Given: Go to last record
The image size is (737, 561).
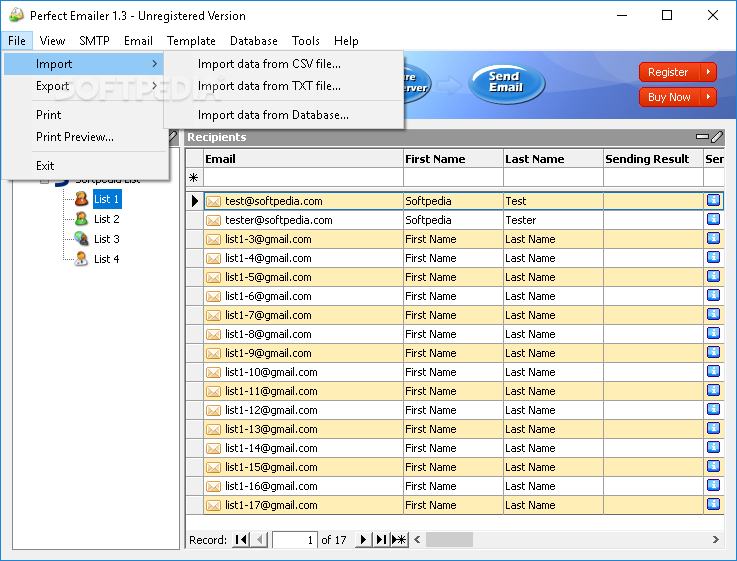Looking at the screenshot, I should click(x=381, y=540).
